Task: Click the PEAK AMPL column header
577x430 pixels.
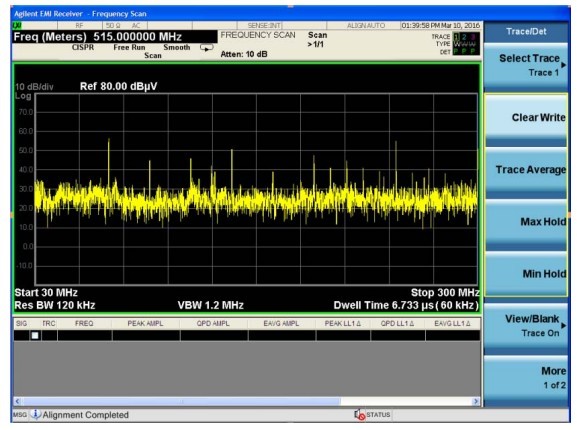Action: (x=145, y=323)
